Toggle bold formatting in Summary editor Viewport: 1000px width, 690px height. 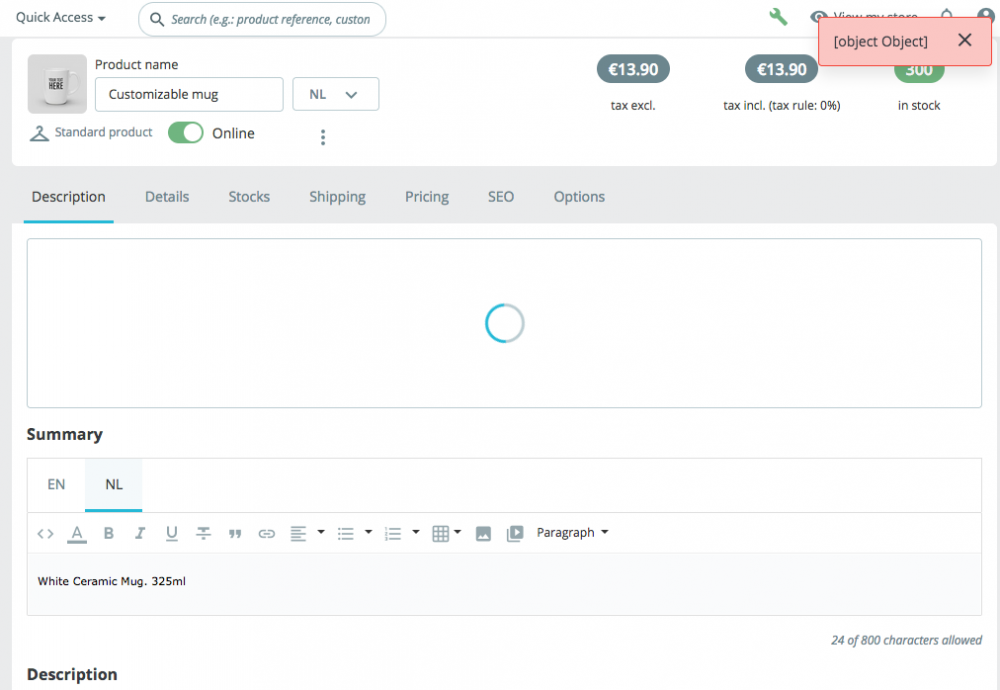108,533
